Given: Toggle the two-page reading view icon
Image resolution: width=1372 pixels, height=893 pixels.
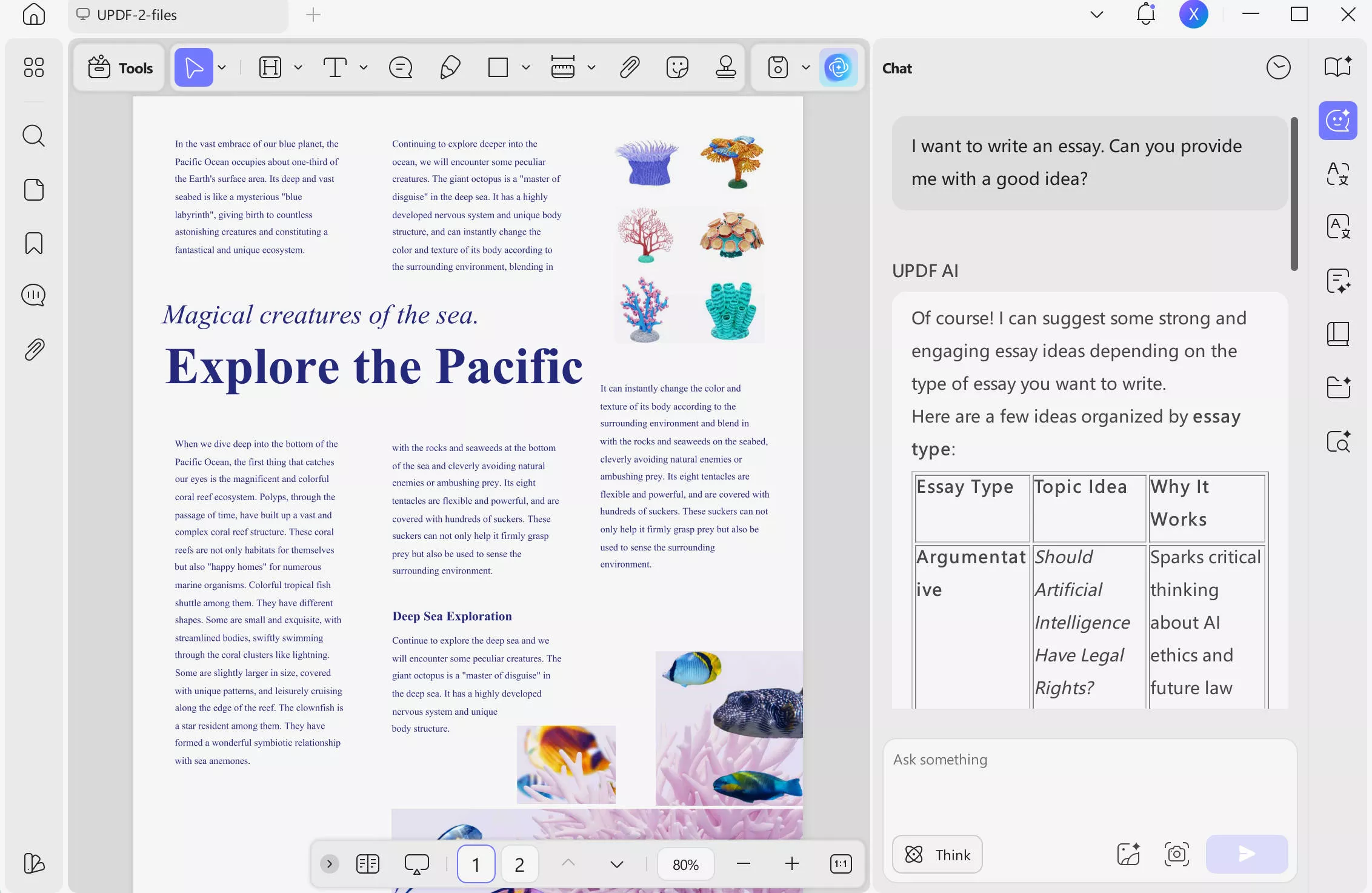Looking at the screenshot, I should tap(368, 864).
